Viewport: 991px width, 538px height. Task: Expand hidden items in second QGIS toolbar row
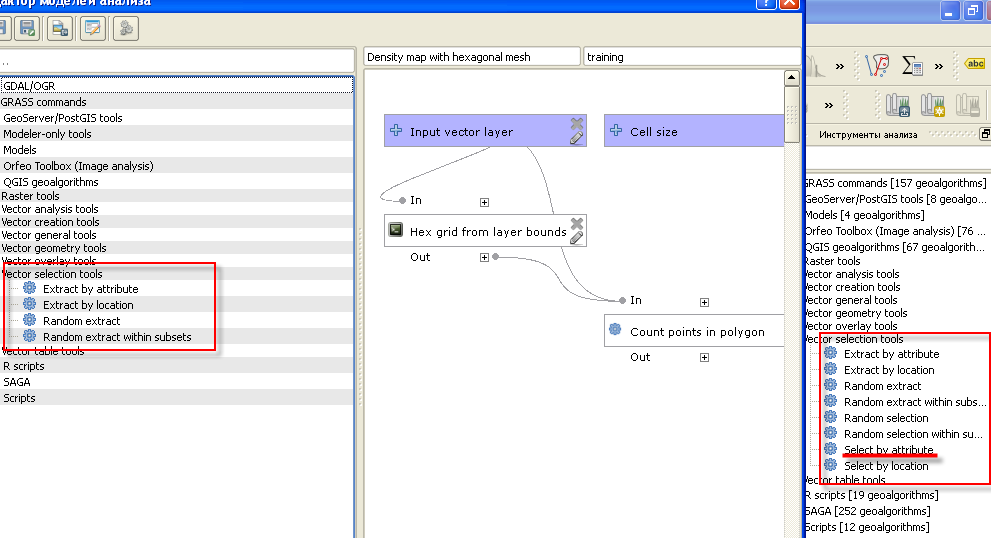point(829,105)
